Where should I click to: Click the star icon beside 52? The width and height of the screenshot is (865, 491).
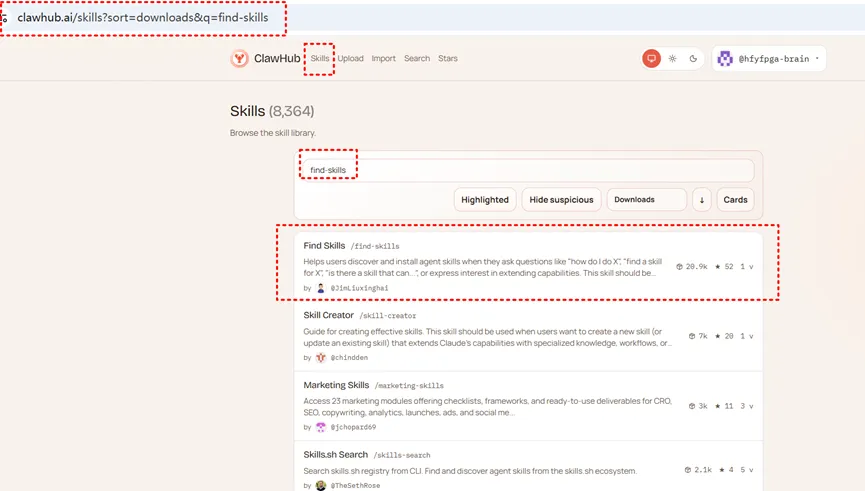tap(718, 266)
